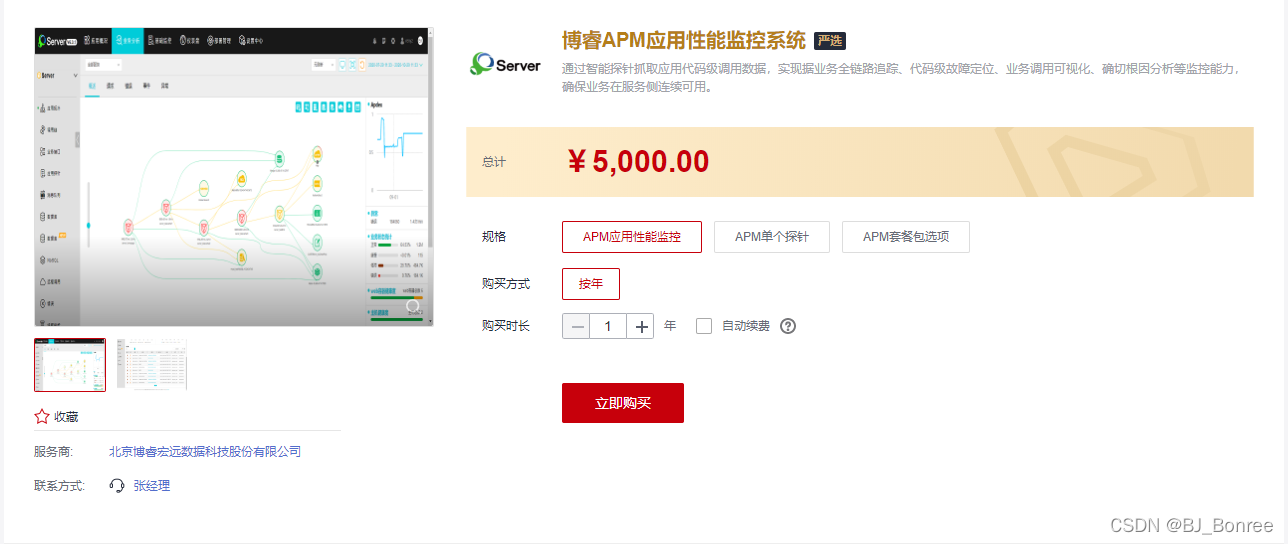Screen dimensions: 1288x544
Task: Click the 收藏 star icon
Action: pos(42,416)
